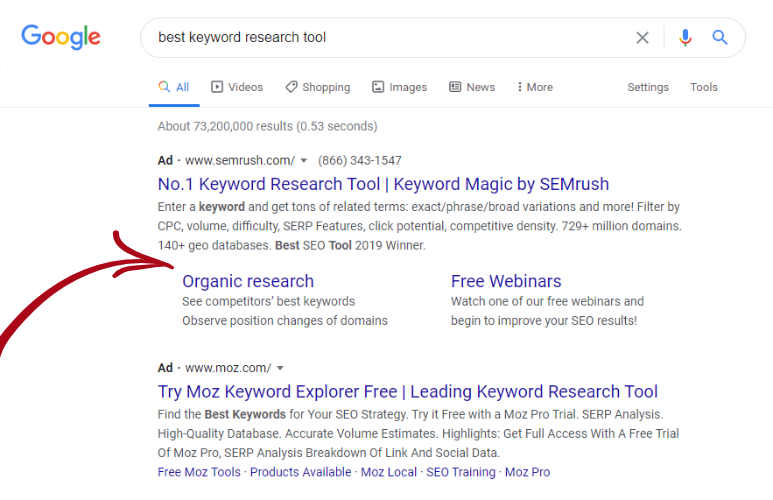Image resolution: width=773 pixels, height=500 pixels.
Task: Expand the dropdown arrow next to www.moz.com/
Action: click(x=280, y=368)
